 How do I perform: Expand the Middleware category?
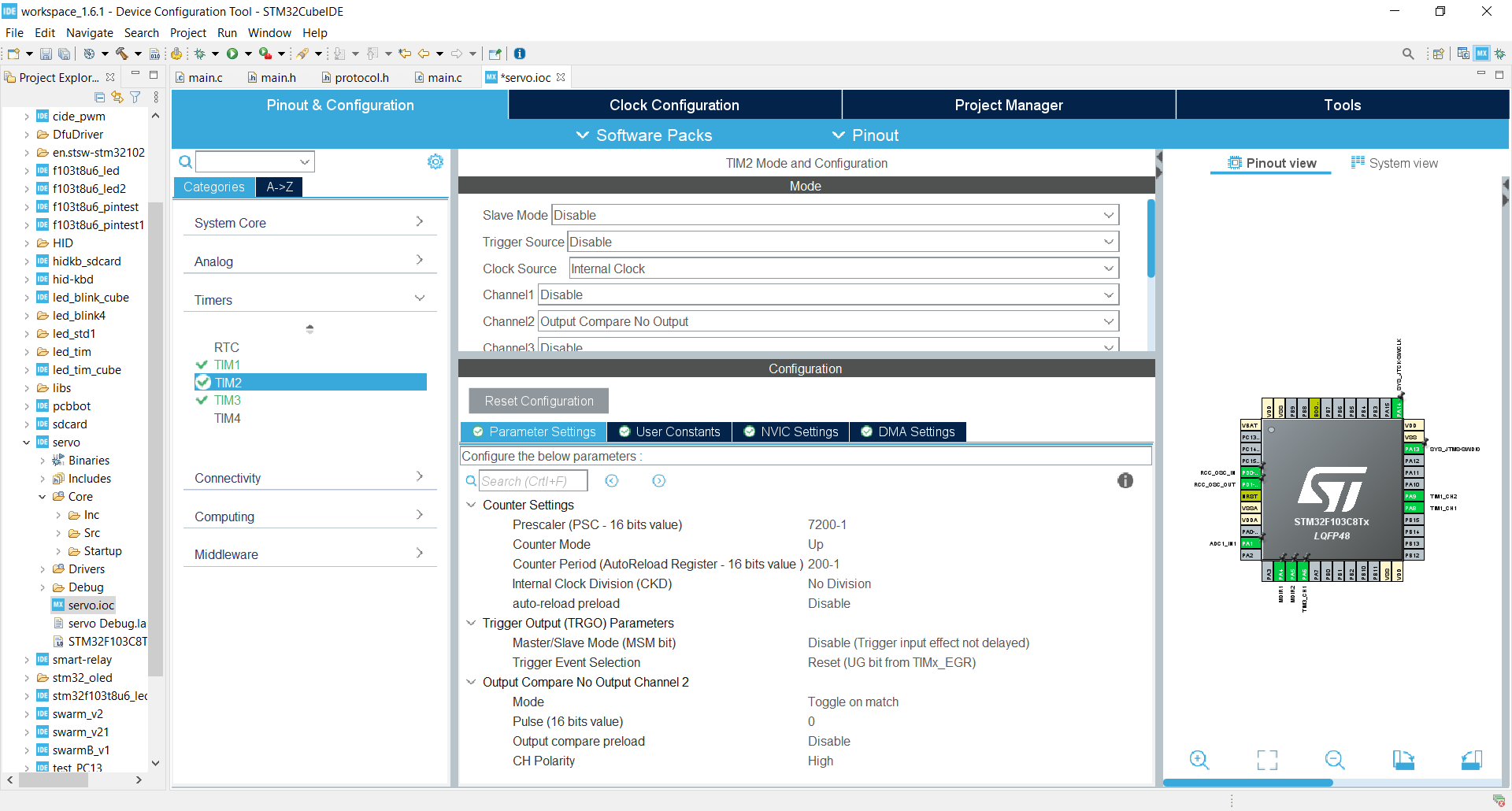309,554
